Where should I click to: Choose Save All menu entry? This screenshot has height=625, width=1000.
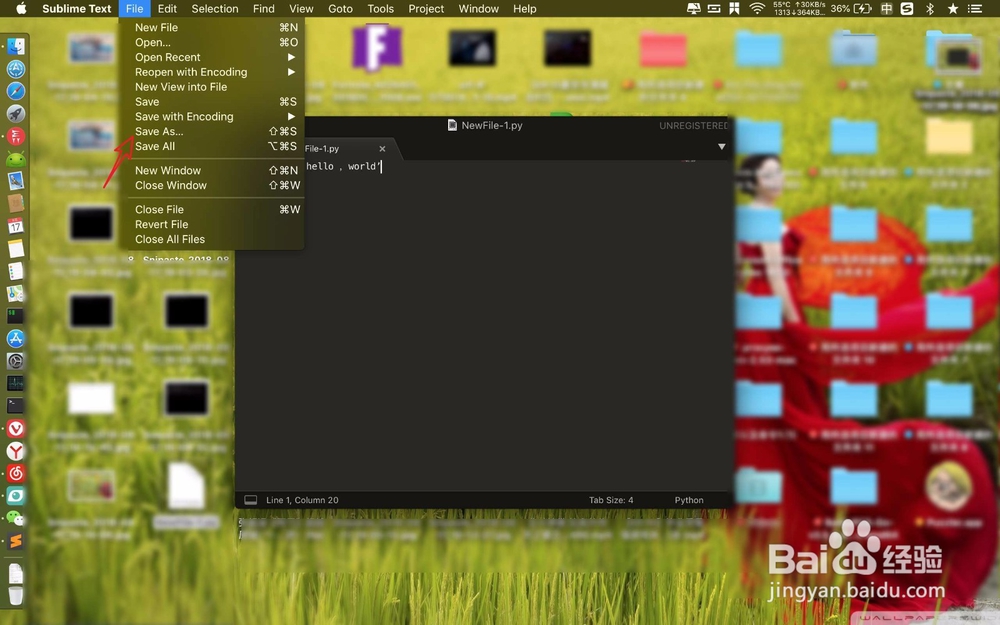click(x=211, y=146)
